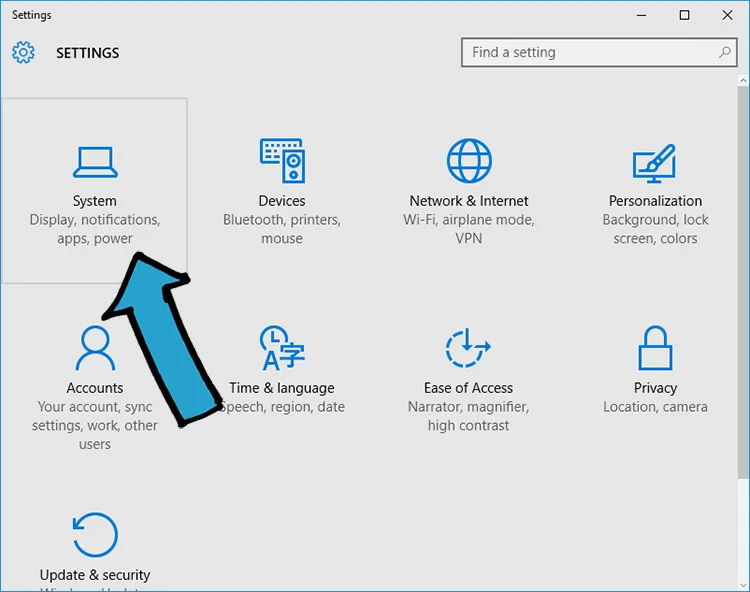Click inside the Find a setting field

pos(599,52)
